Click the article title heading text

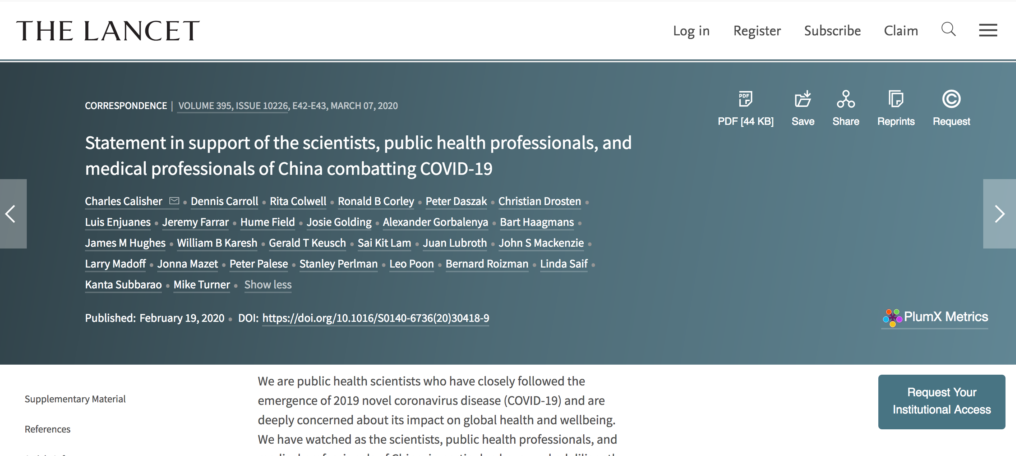(358, 155)
